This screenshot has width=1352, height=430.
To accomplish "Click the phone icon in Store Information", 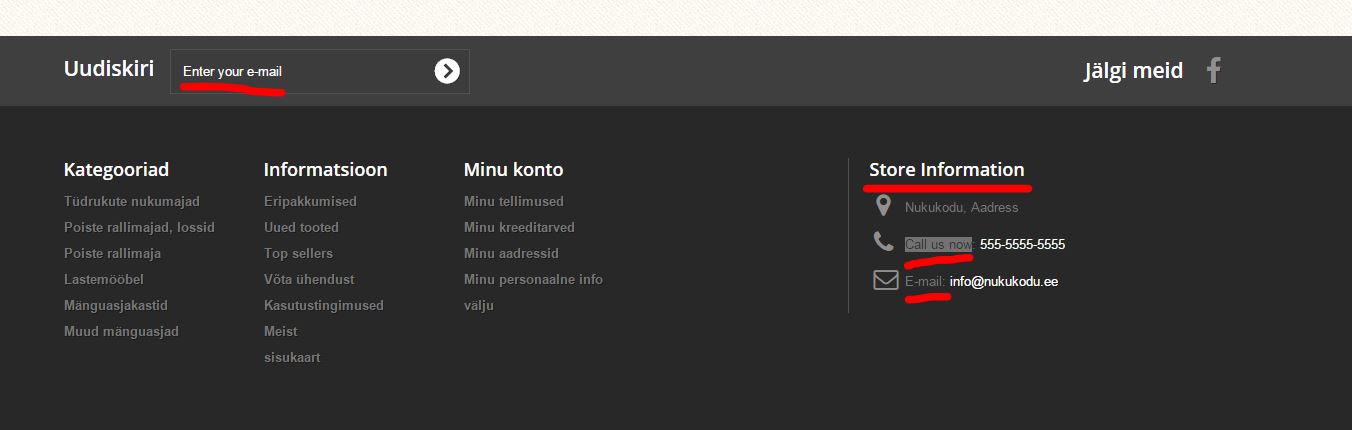I will click(x=883, y=242).
